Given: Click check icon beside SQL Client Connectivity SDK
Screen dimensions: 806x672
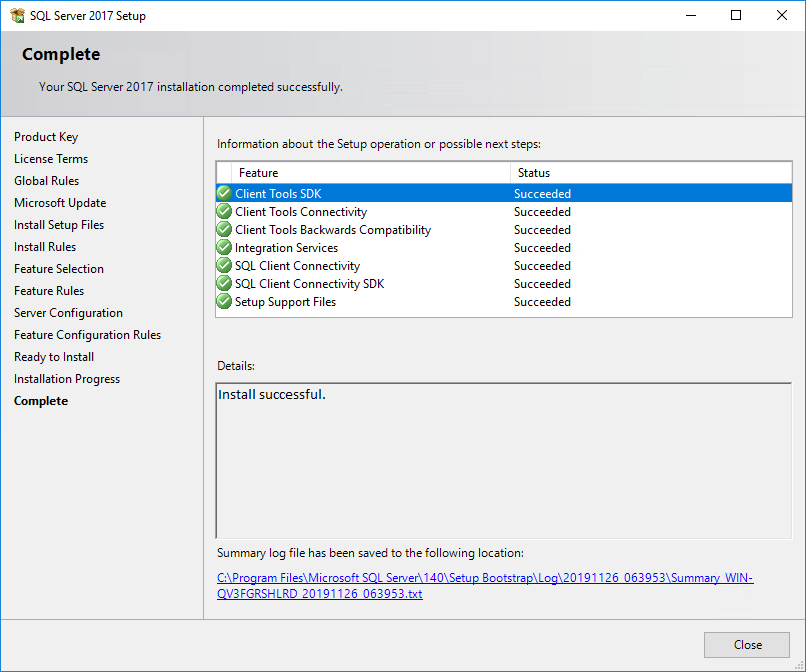Looking at the screenshot, I should (224, 283).
